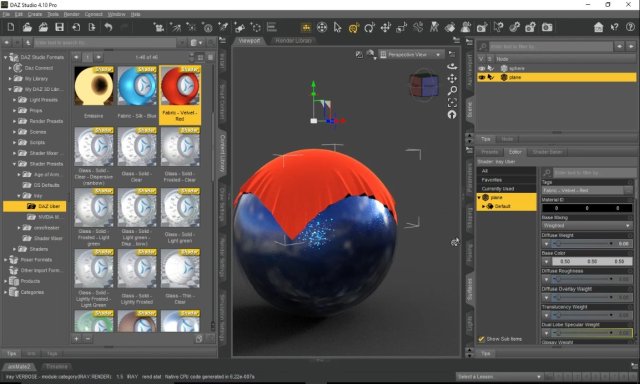Image resolution: width=640 pixels, height=384 pixels.
Task: Open the Perspective View dropdown
Action: click(x=411, y=54)
